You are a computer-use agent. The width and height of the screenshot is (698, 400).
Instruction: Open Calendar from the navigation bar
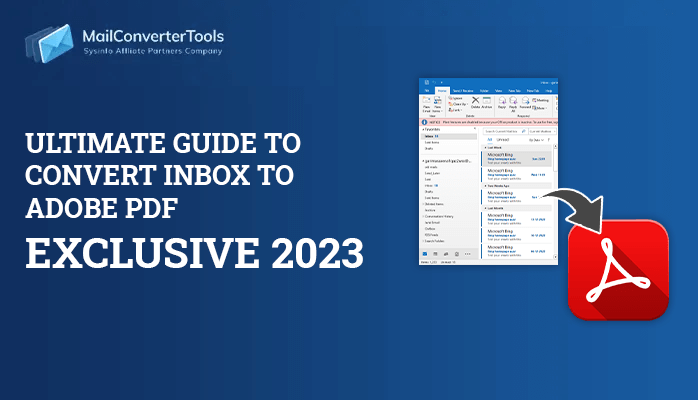click(435, 254)
